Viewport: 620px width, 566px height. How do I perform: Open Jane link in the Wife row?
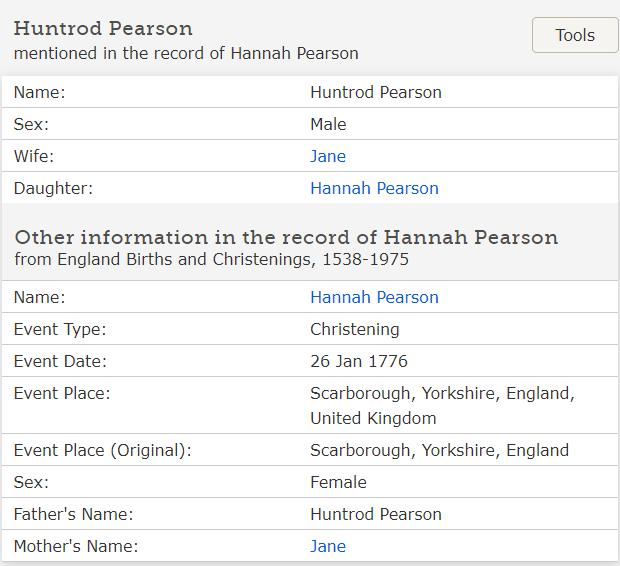pyautogui.click(x=328, y=156)
